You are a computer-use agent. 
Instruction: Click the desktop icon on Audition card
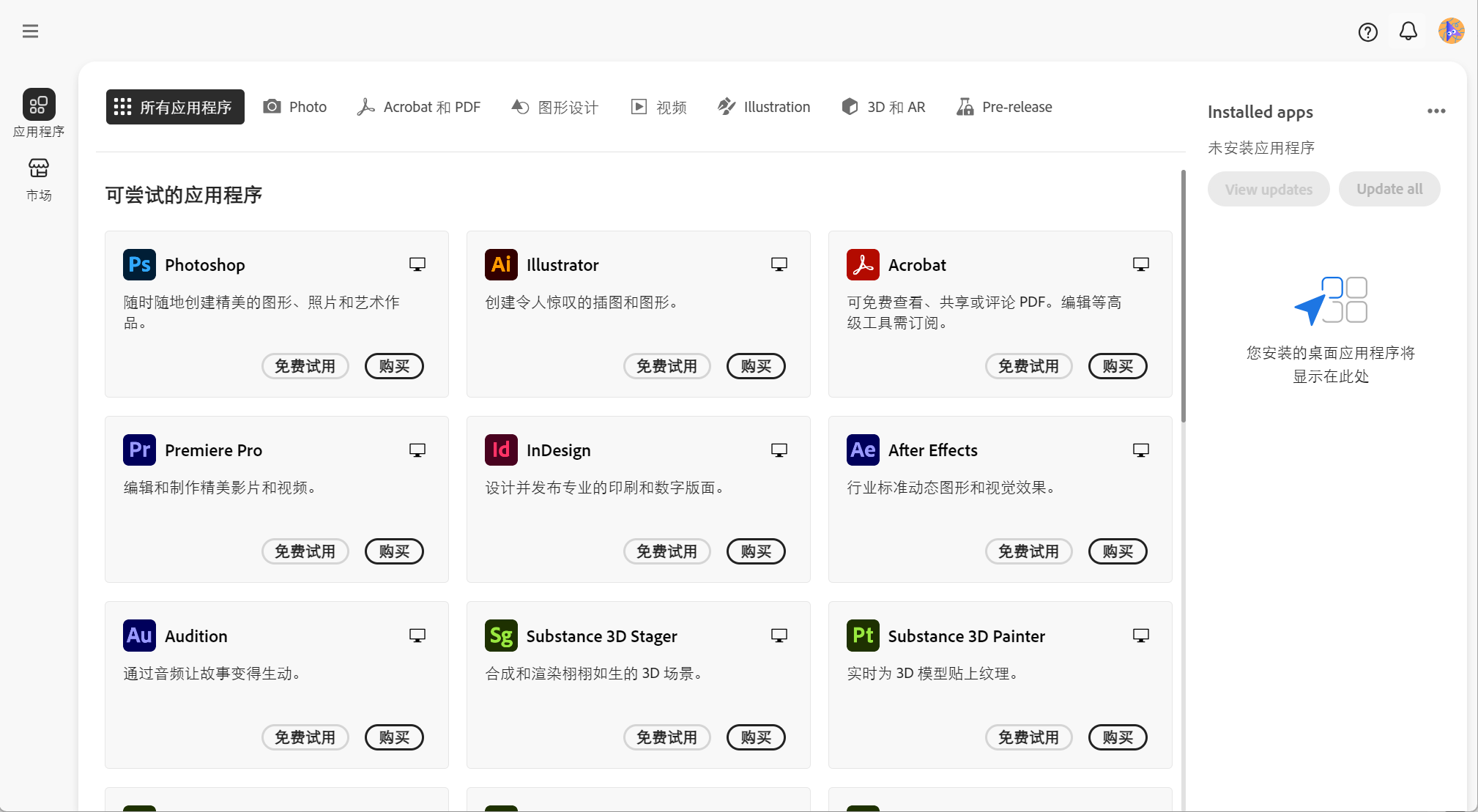[417, 636]
